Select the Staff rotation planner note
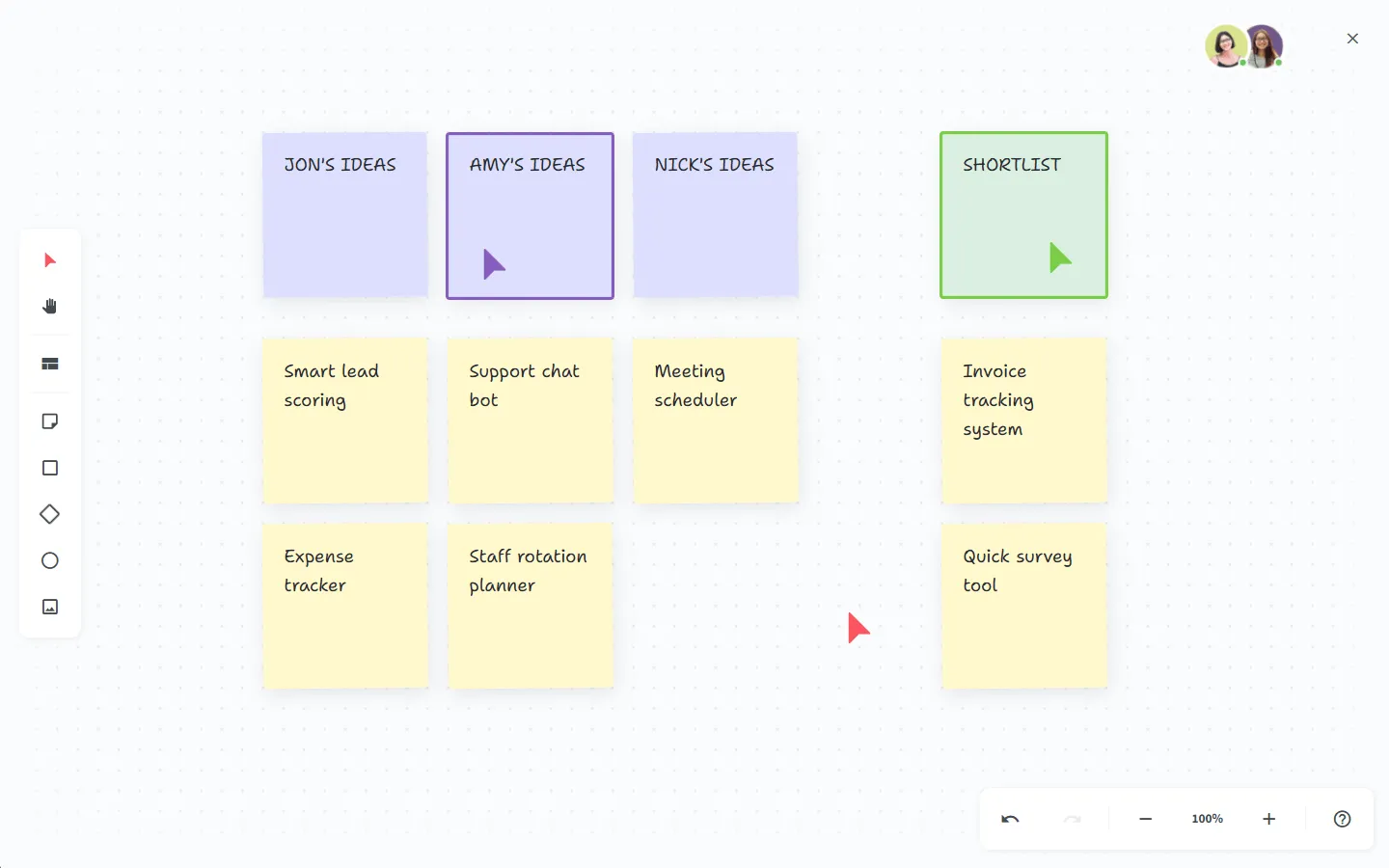 531,606
